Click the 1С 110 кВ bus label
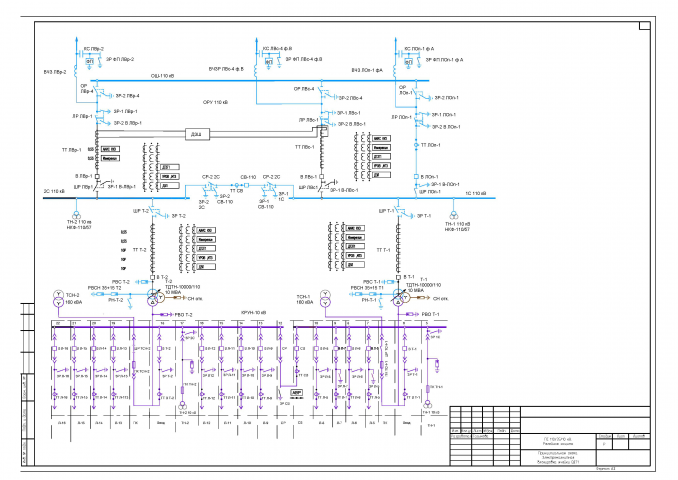 (x=476, y=193)
